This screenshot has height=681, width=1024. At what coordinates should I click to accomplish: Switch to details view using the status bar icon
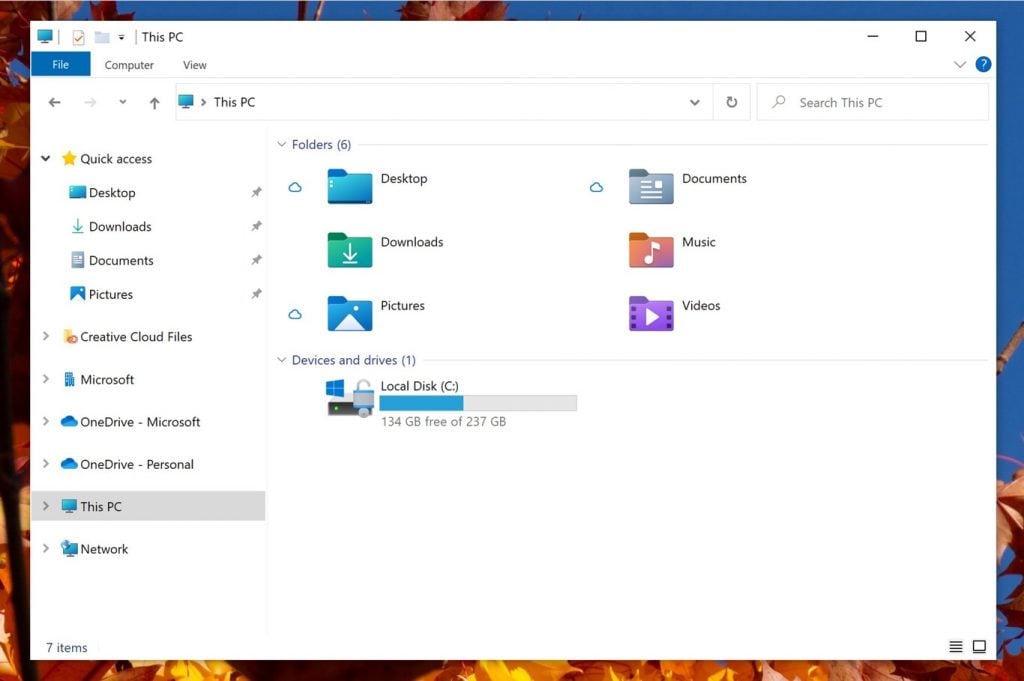point(956,647)
